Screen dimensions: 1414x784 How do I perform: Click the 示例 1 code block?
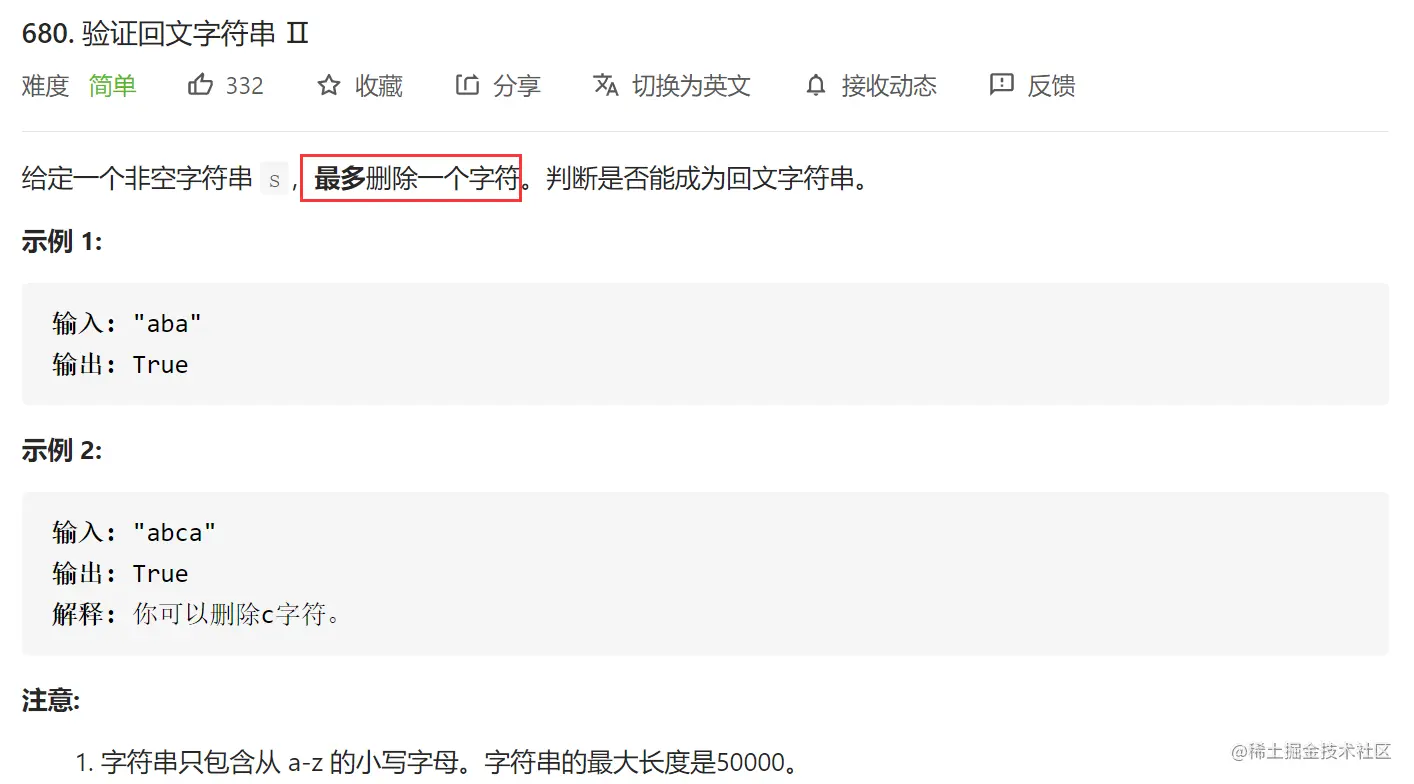(x=705, y=344)
